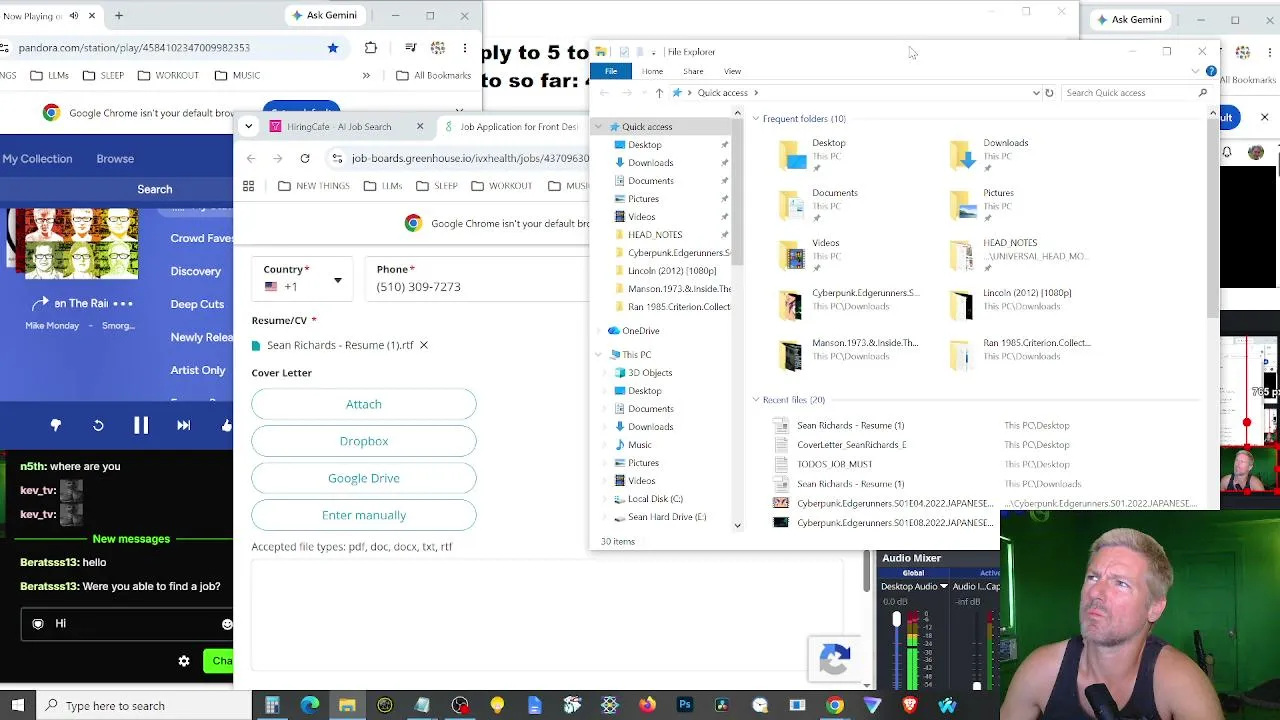This screenshot has height=720, width=1280.
Task: Open the Home ribbon tab
Action: point(652,71)
